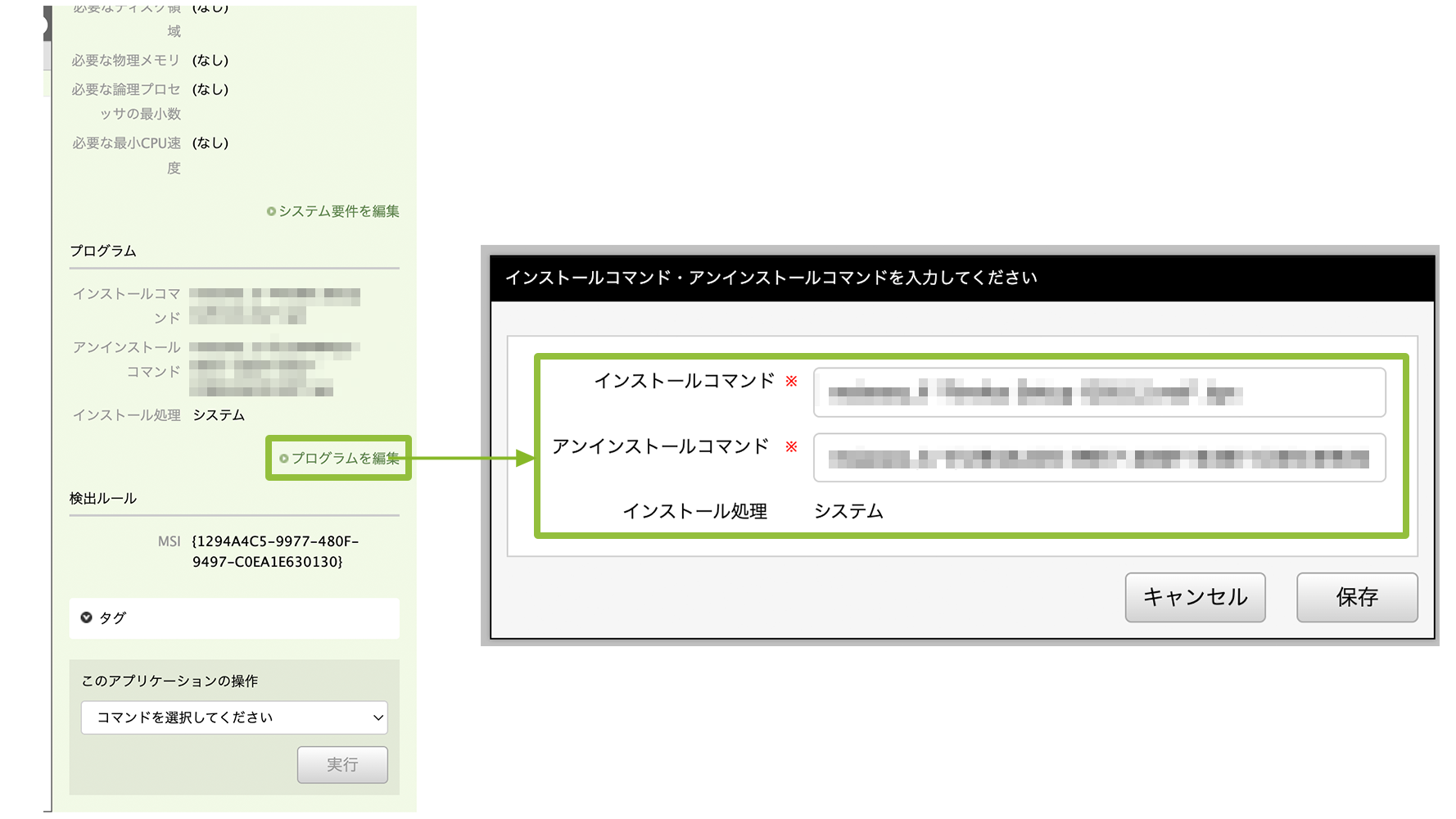Click the circle icon beside プログラムを編集

284,459
